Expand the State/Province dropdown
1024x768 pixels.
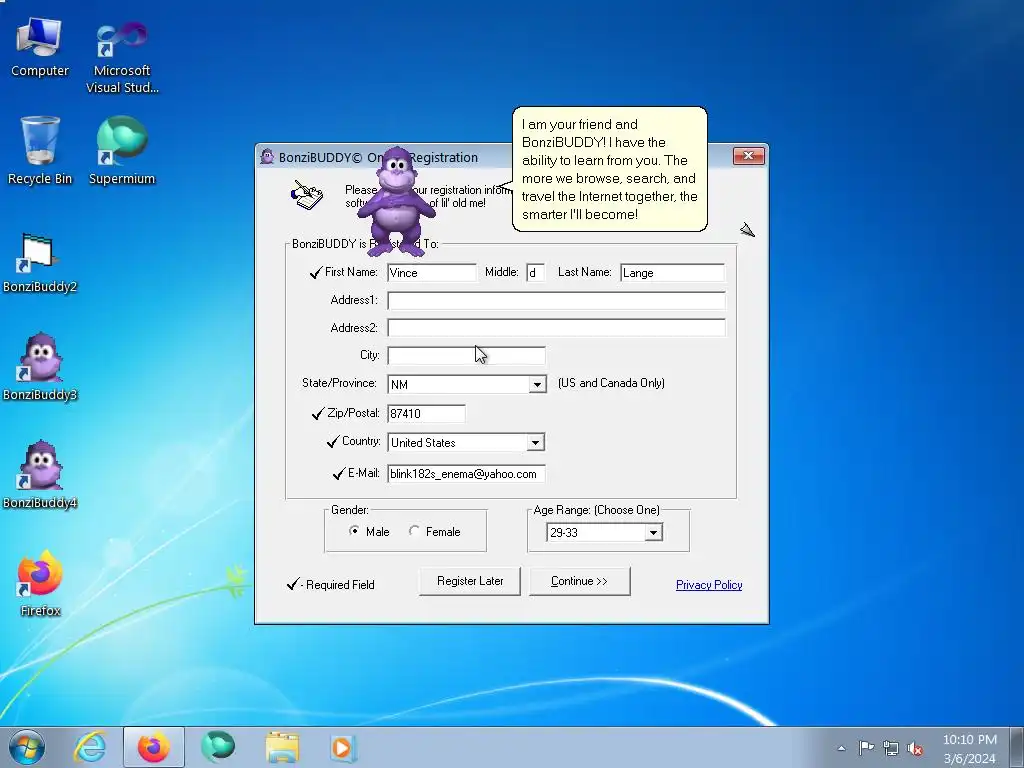tap(537, 385)
